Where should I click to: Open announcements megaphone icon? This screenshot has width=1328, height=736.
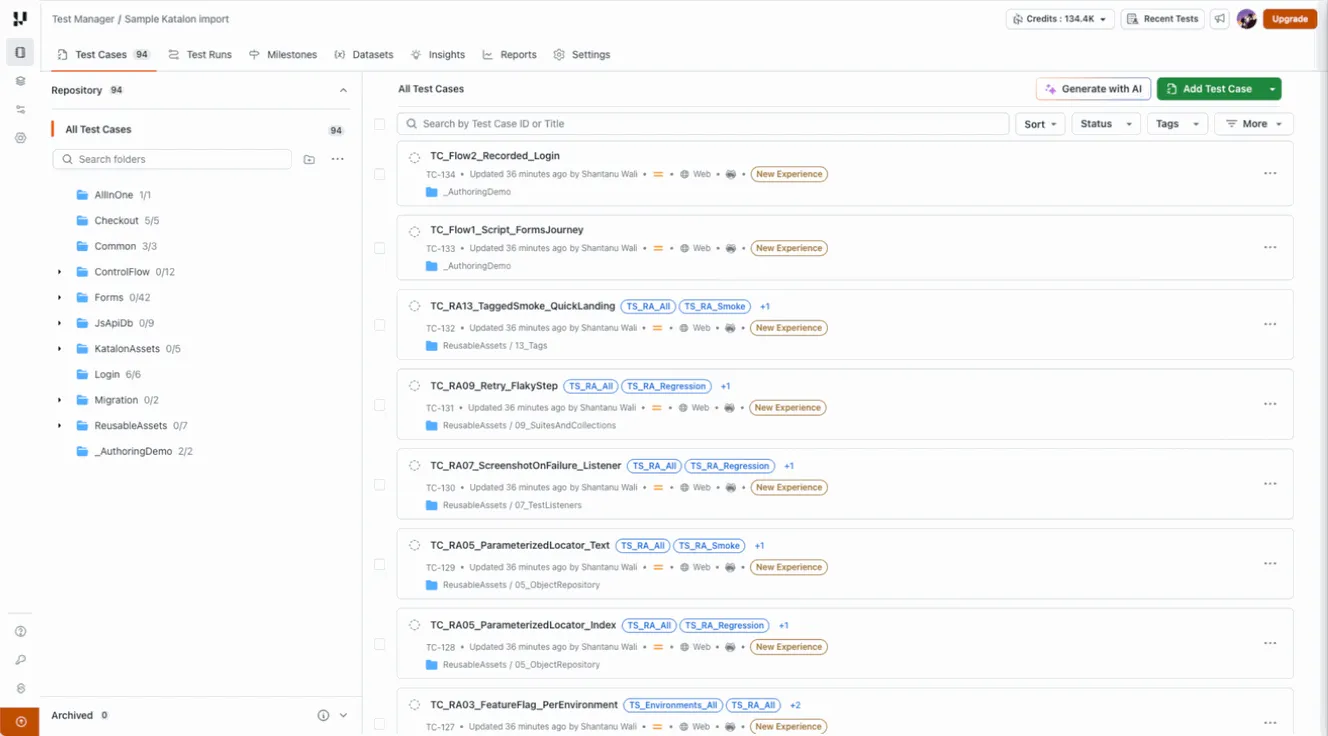point(1219,19)
